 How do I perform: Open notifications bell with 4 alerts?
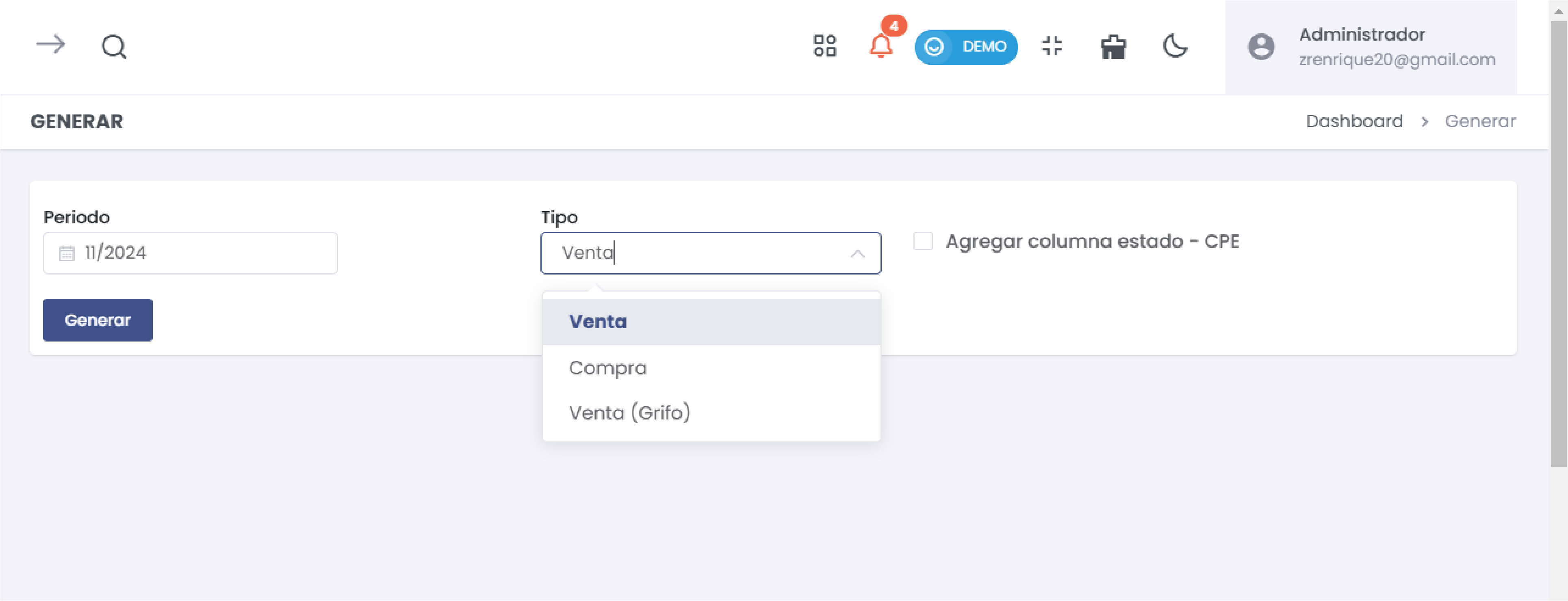[x=880, y=46]
